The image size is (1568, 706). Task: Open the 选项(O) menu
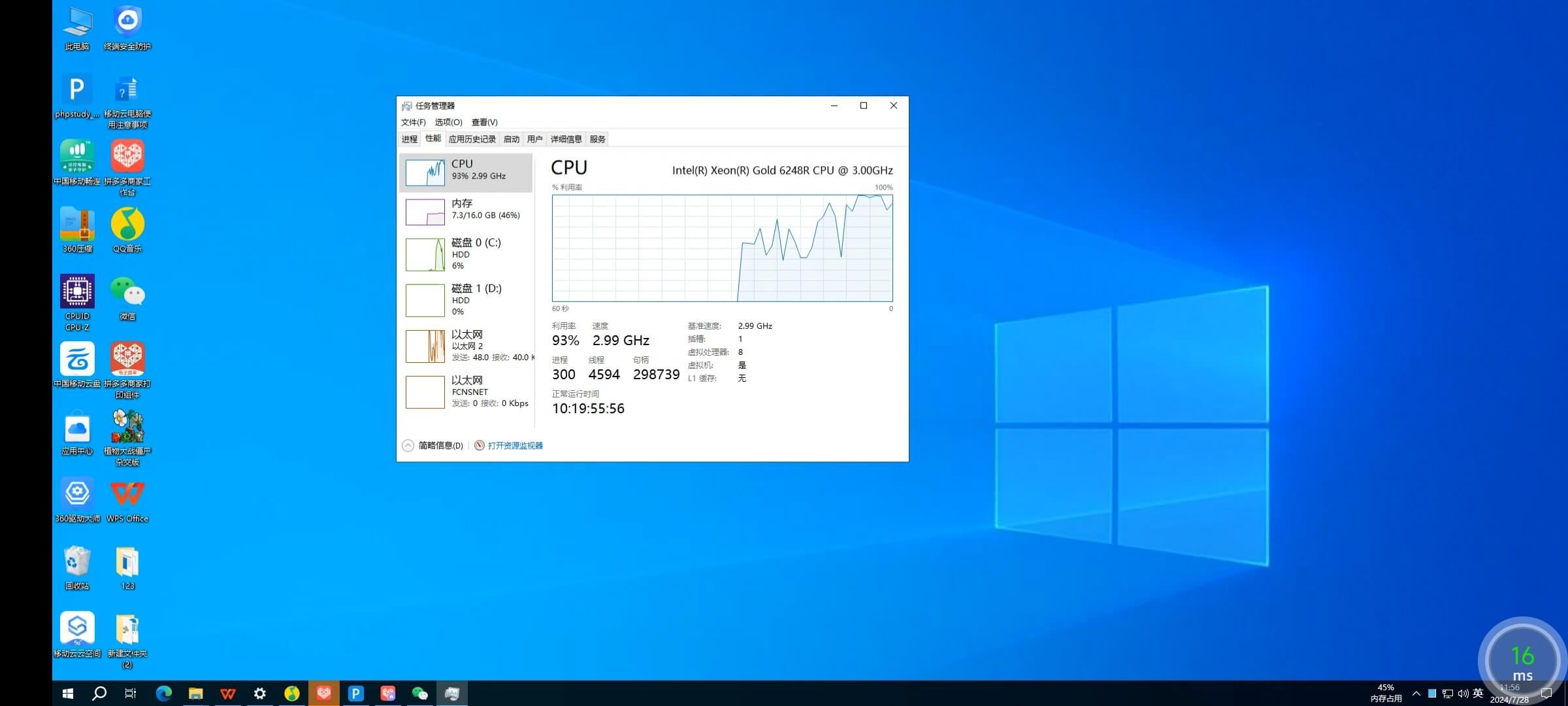(448, 122)
